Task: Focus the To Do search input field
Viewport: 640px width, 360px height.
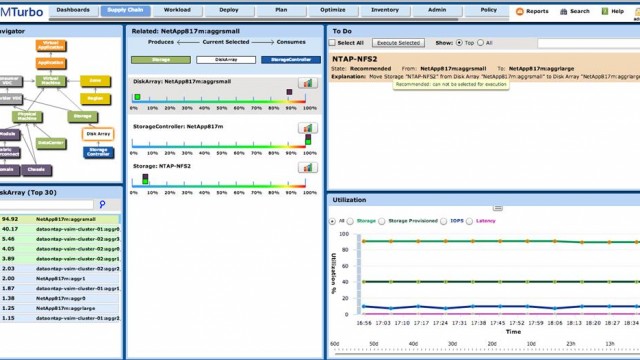Action: pos(589,43)
